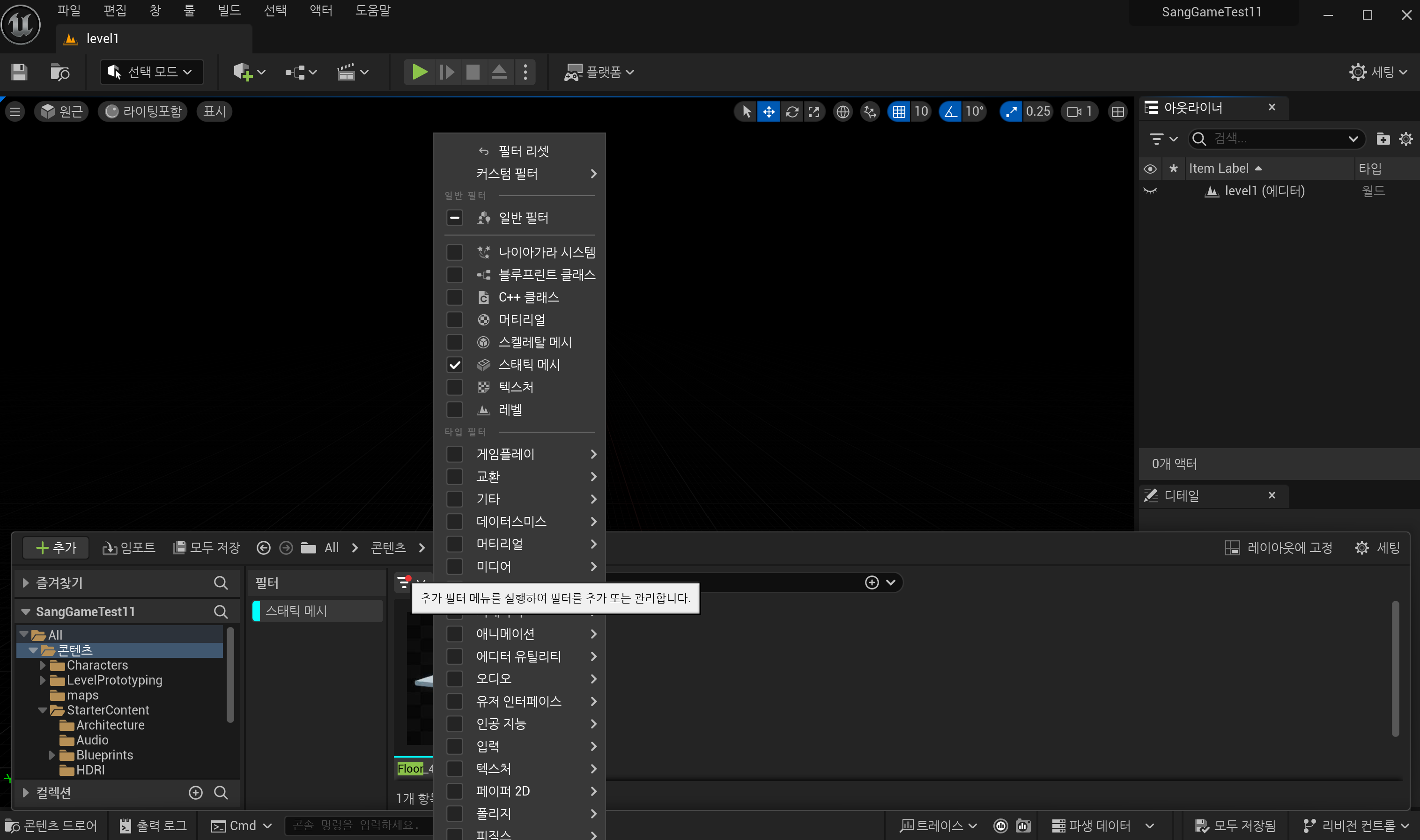Click the 임포트 button in content browser
This screenshot has width=1420, height=840.
(x=128, y=547)
